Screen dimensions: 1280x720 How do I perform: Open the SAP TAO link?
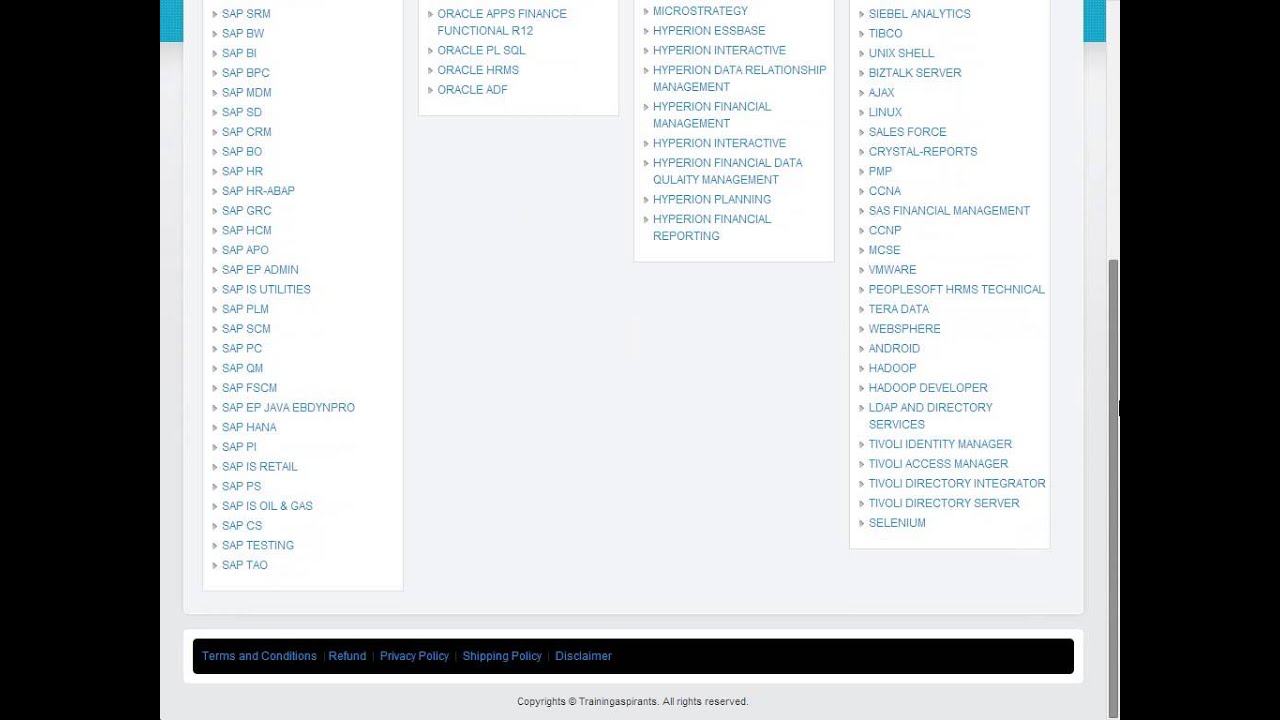tap(245, 565)
